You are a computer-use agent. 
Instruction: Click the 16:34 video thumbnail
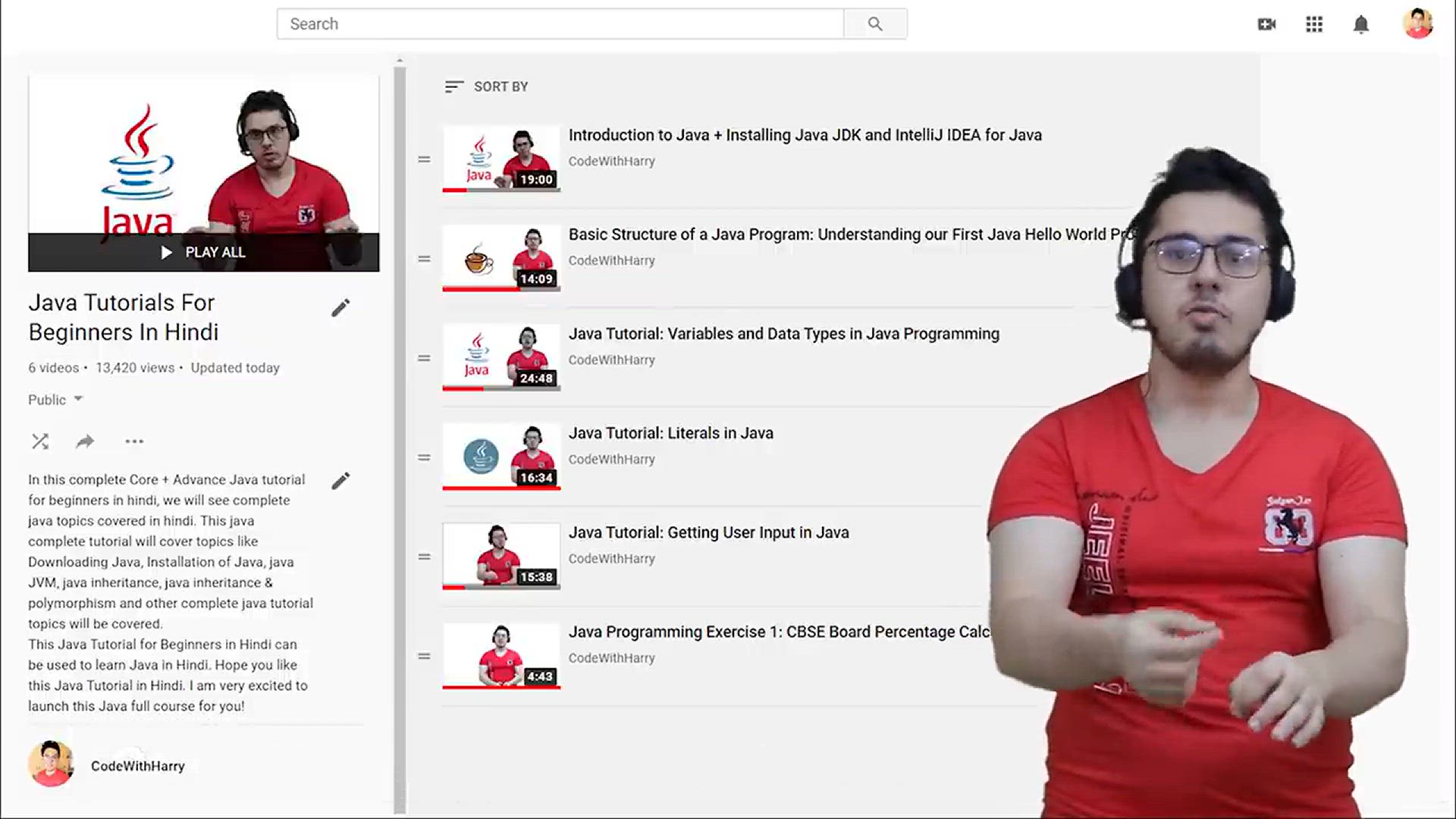[501, 457]
